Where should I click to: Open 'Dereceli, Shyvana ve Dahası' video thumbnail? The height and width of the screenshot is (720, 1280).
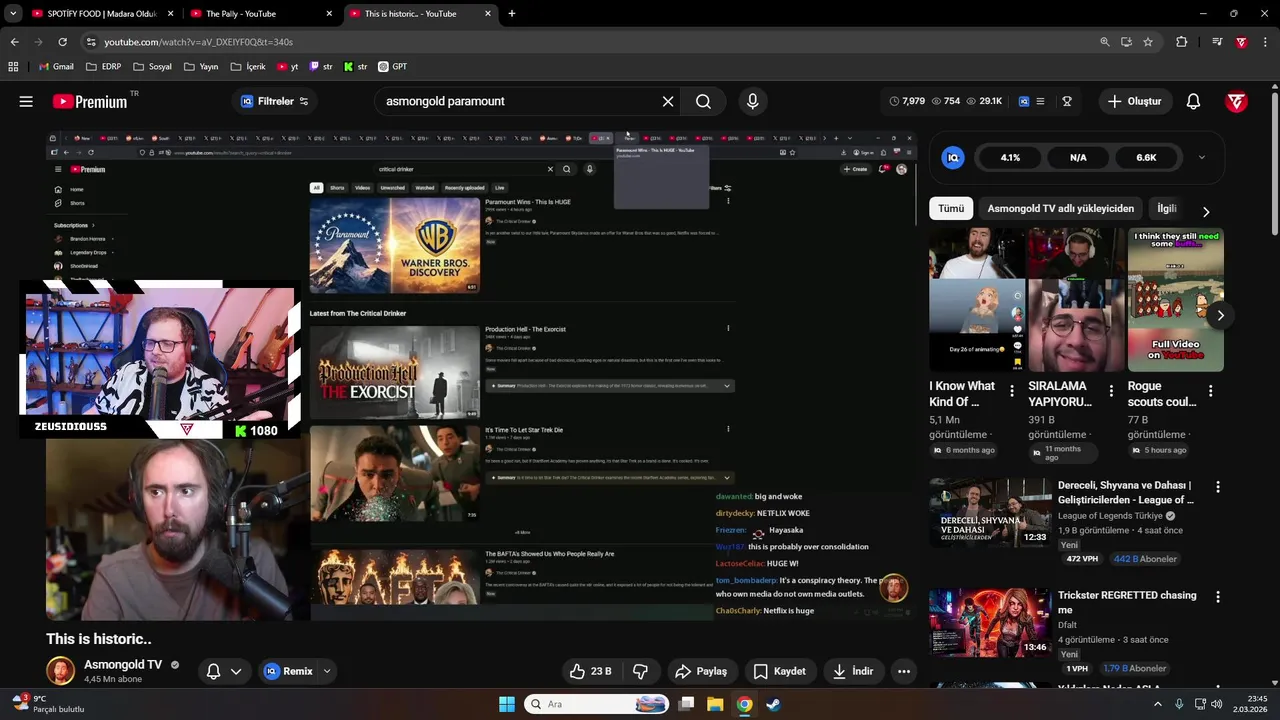(x=990, y=513)
